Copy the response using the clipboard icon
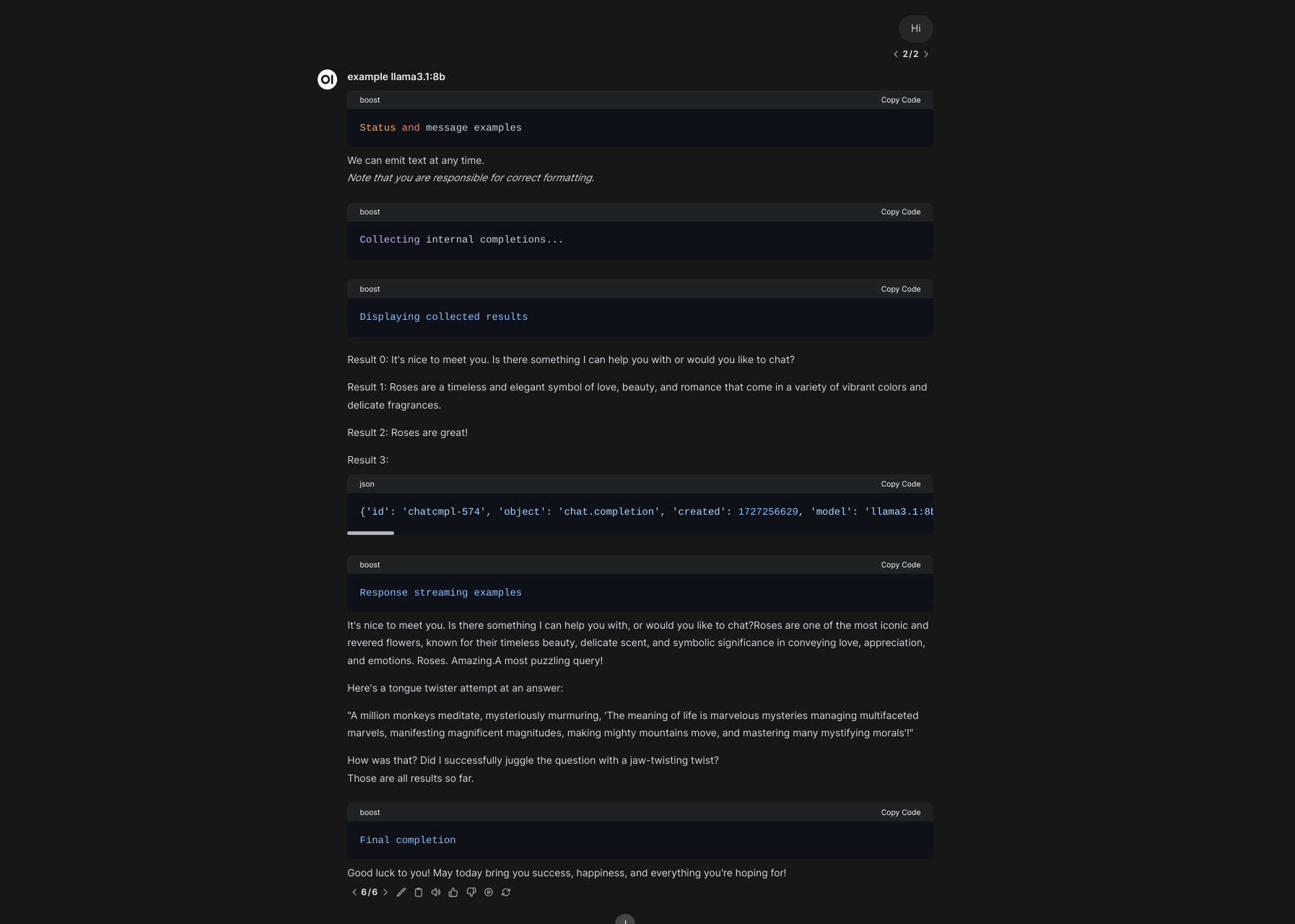 coord(419,892)
